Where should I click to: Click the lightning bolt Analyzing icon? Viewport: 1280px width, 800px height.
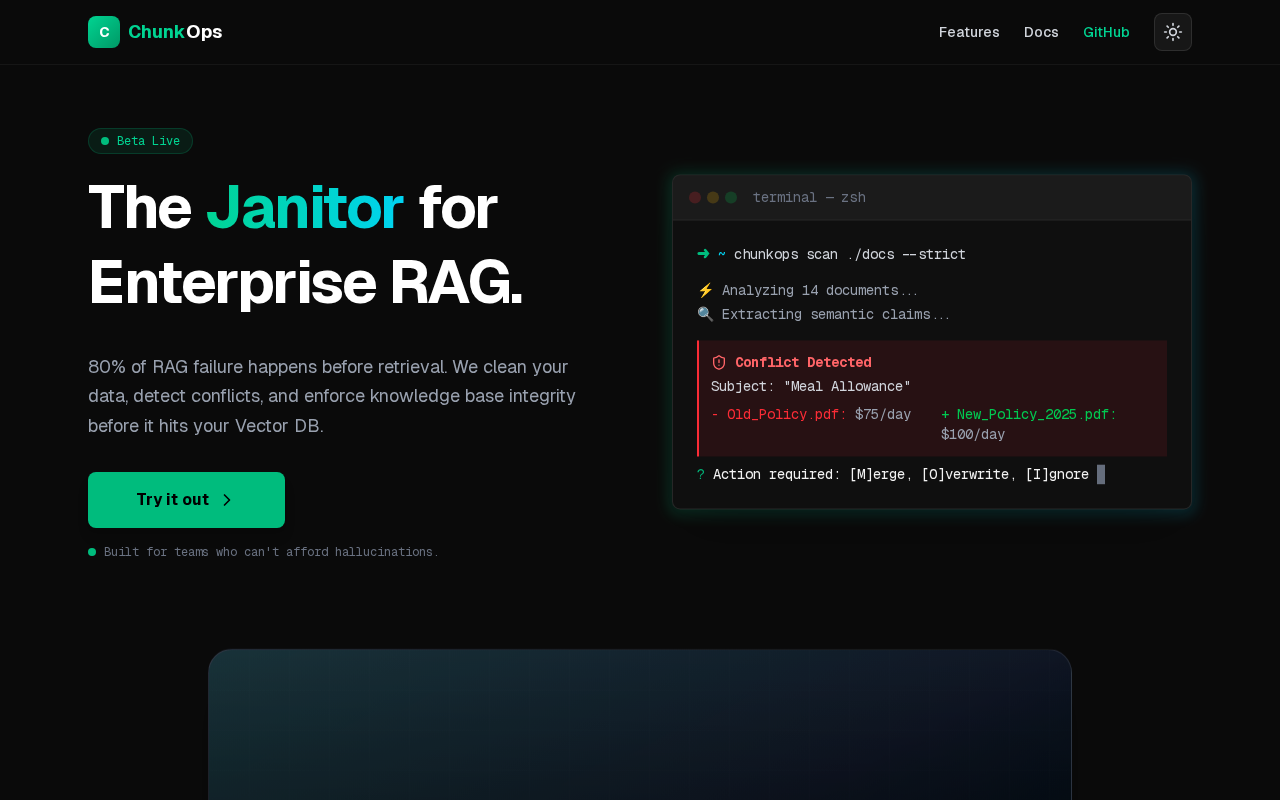pos(705,291)
